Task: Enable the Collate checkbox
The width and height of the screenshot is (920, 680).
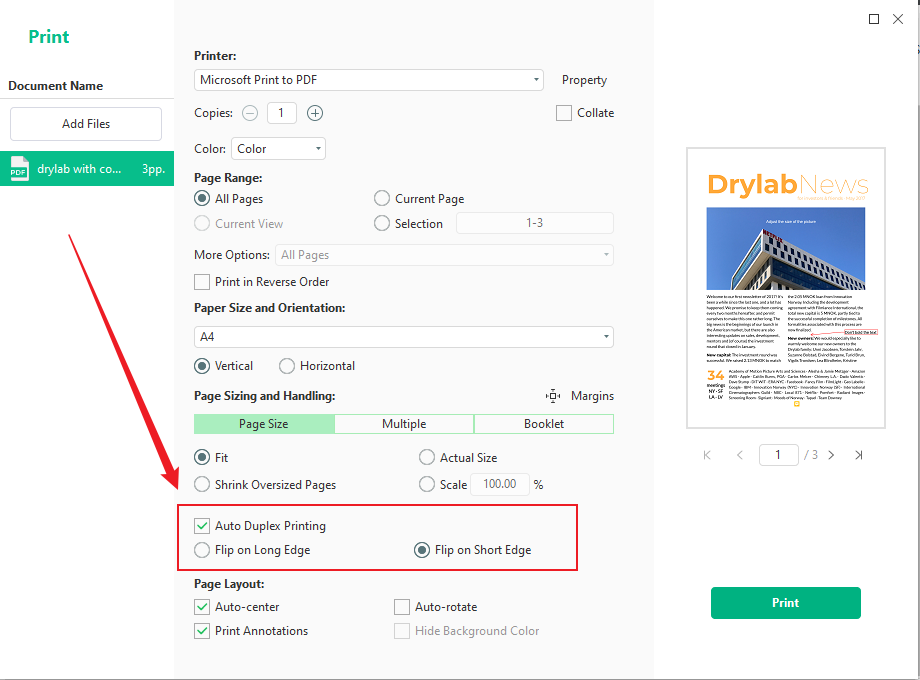Action: point(563,113)
